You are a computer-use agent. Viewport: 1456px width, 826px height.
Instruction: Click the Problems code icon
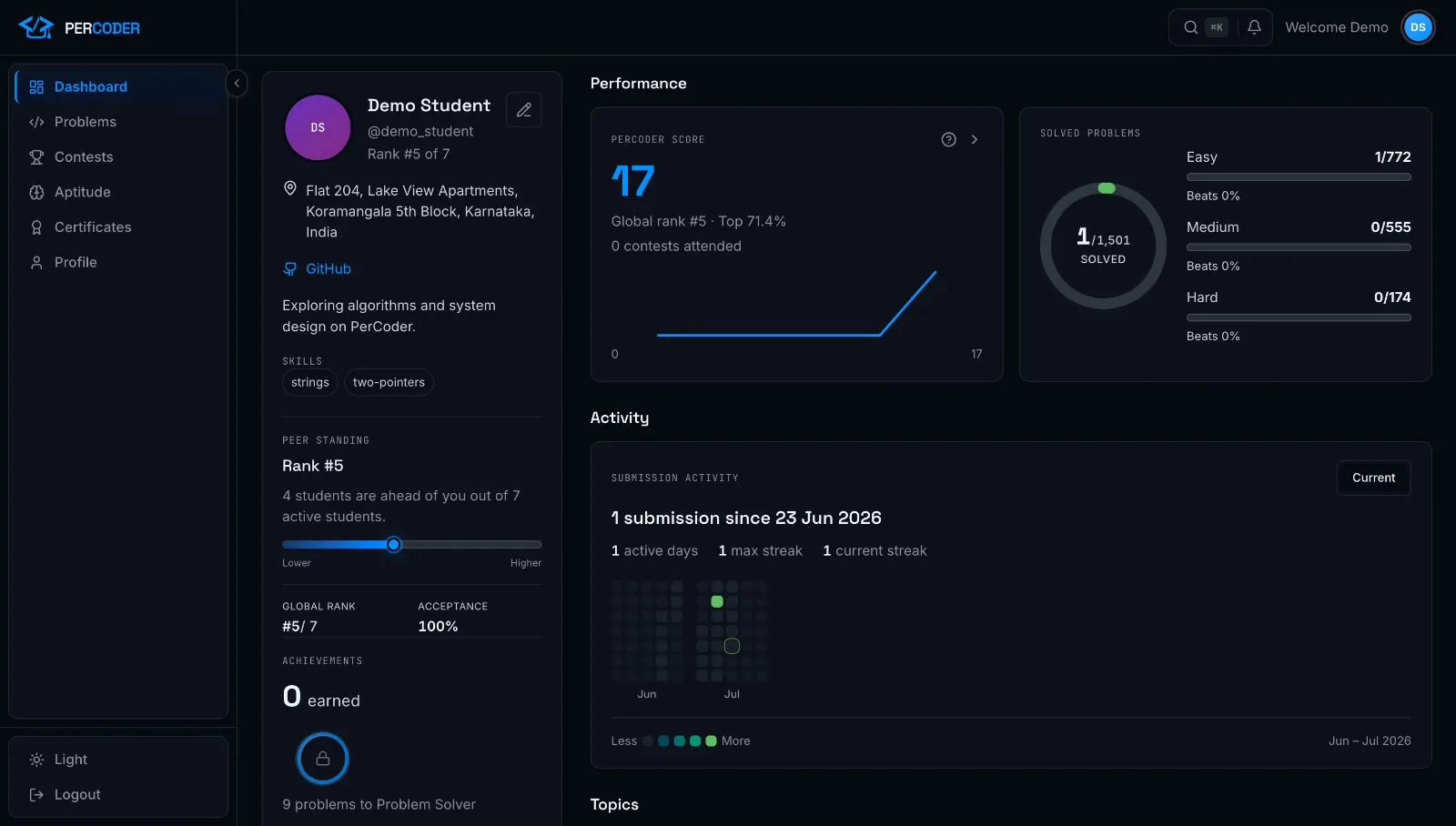pyautogui.click(x=36, y=122)
